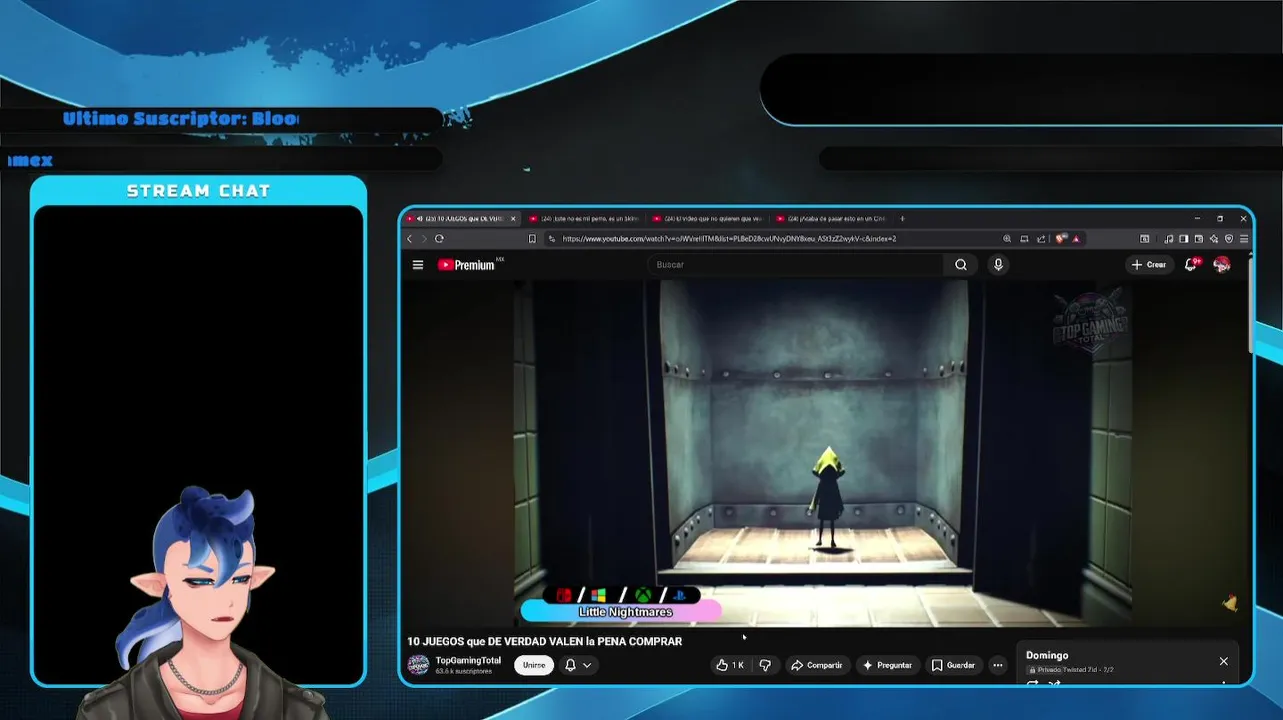Dislike the video with thumbs down
The height and width of the screenshot is (720, 1283).
click(765, 665)
